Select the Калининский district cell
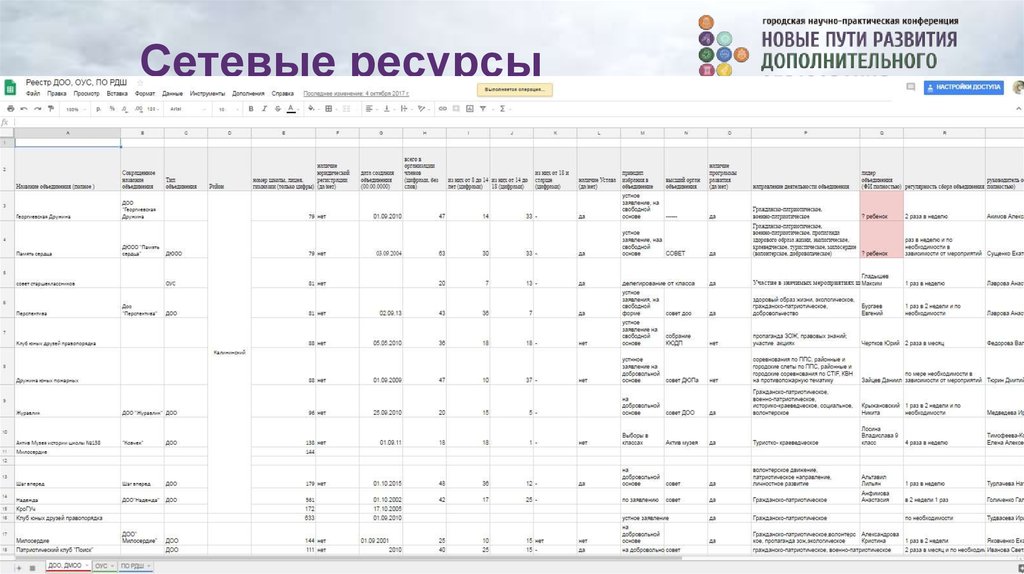The height and width of the screenshot is (574, 1024). point(229,353)
